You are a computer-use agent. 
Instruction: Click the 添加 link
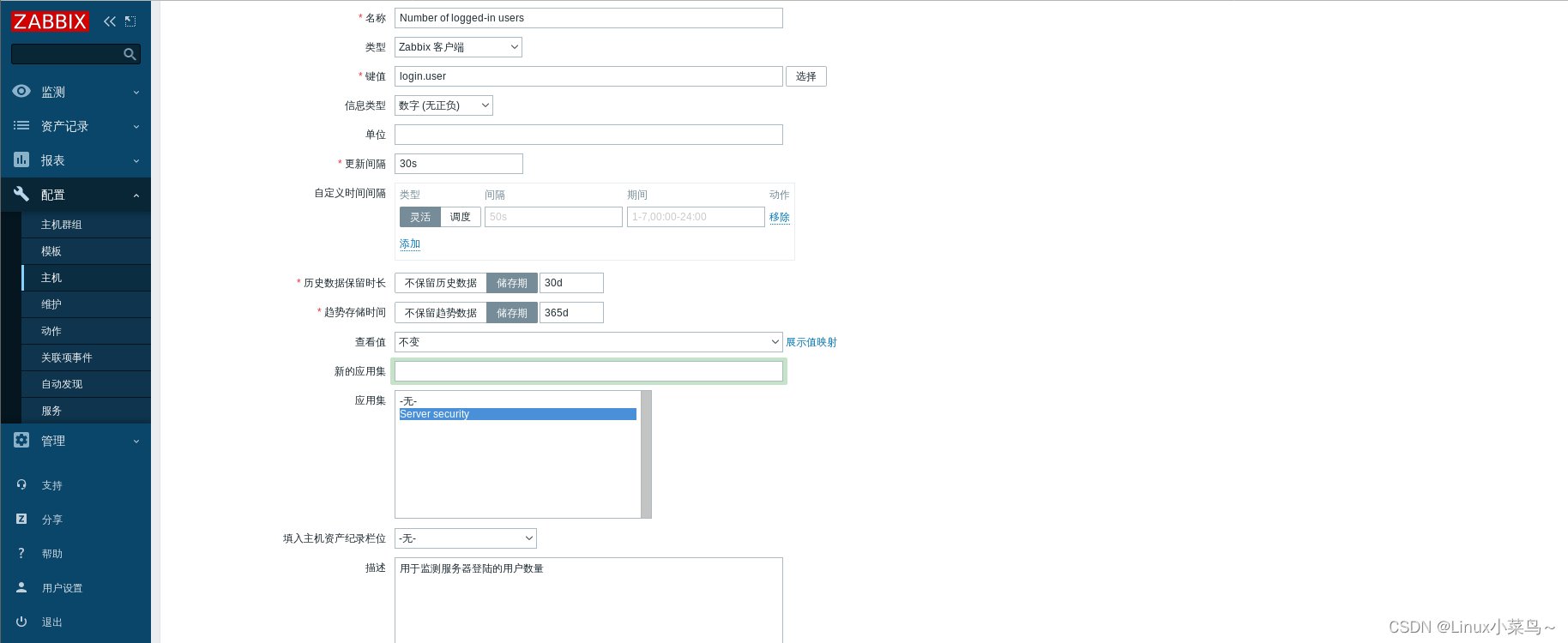pyautogui.click(x=410, y=244)
